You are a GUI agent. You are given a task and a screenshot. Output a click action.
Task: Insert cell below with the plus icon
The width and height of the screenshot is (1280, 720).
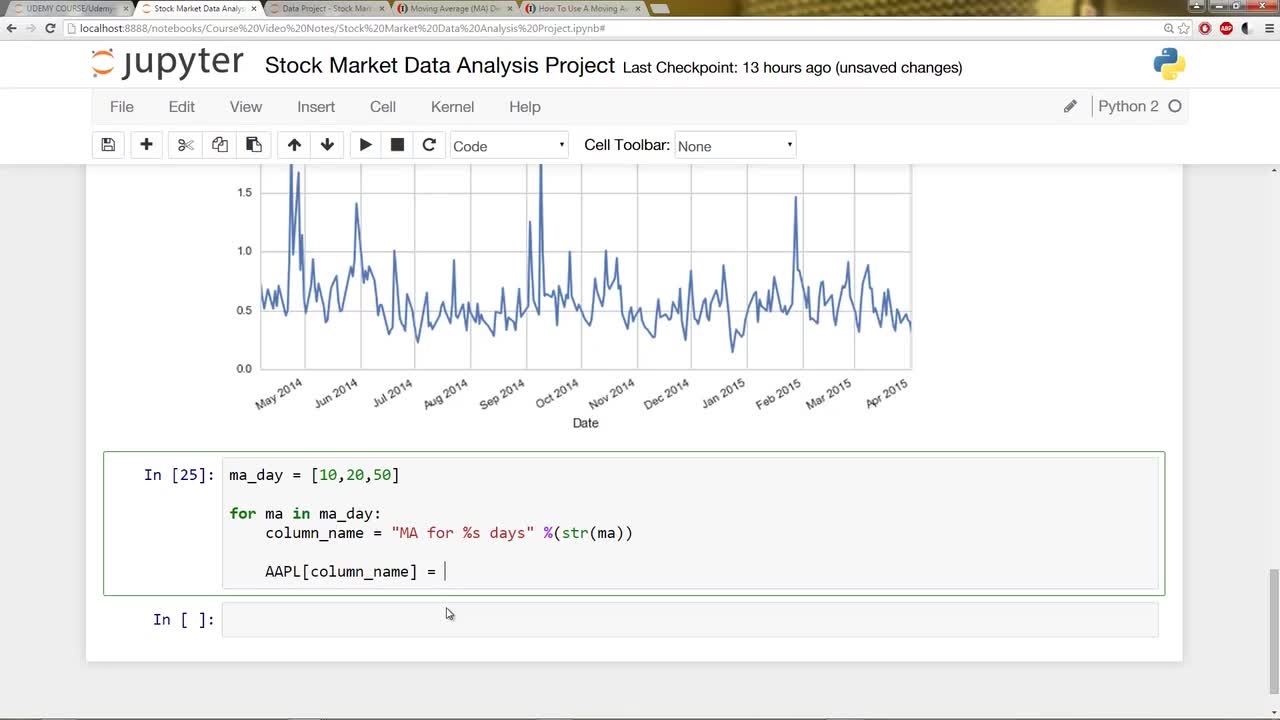[146, 145]
